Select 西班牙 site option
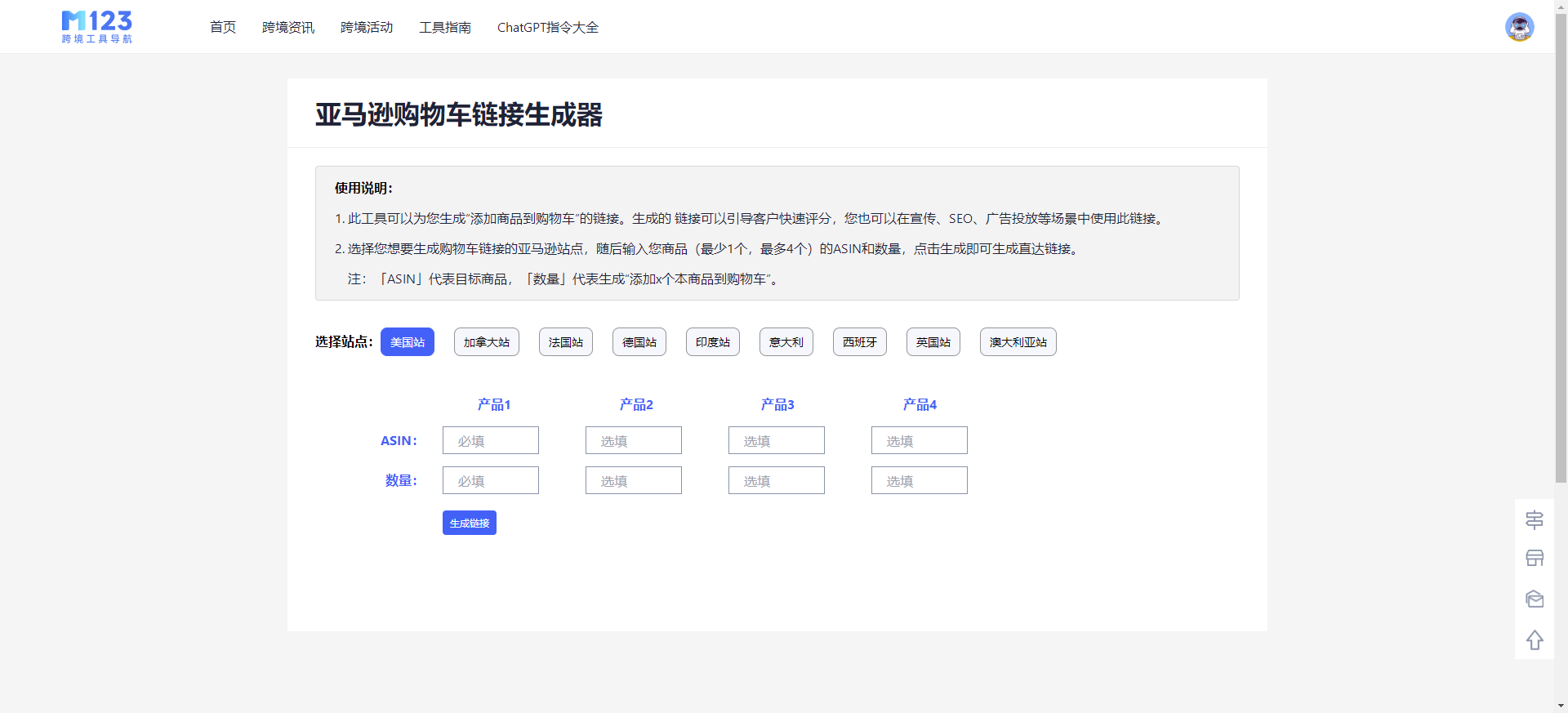Image resolution: width=1568 pixels, height=713 pixels. click(x=860, y=342)
